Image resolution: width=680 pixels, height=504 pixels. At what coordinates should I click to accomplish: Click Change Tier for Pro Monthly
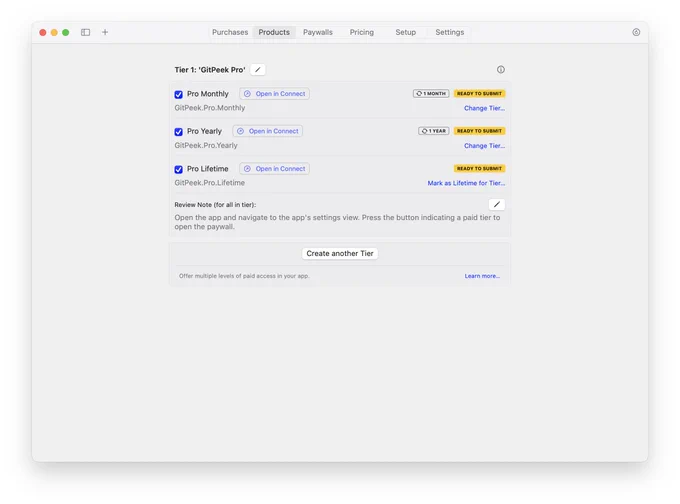[x=484, y=108]
